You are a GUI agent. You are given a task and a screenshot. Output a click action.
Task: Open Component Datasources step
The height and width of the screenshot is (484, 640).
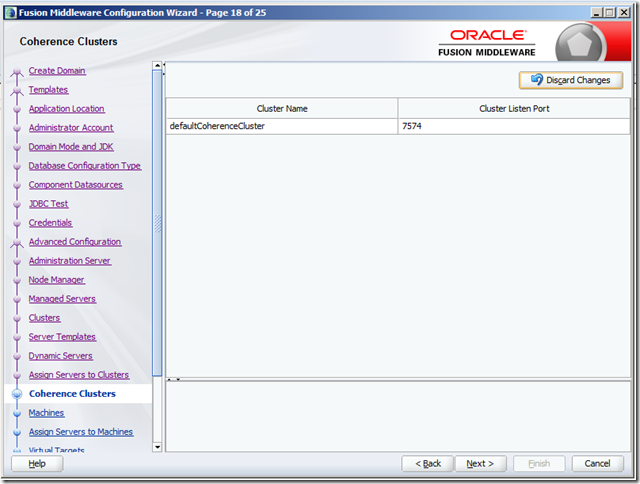click(76, 185)
